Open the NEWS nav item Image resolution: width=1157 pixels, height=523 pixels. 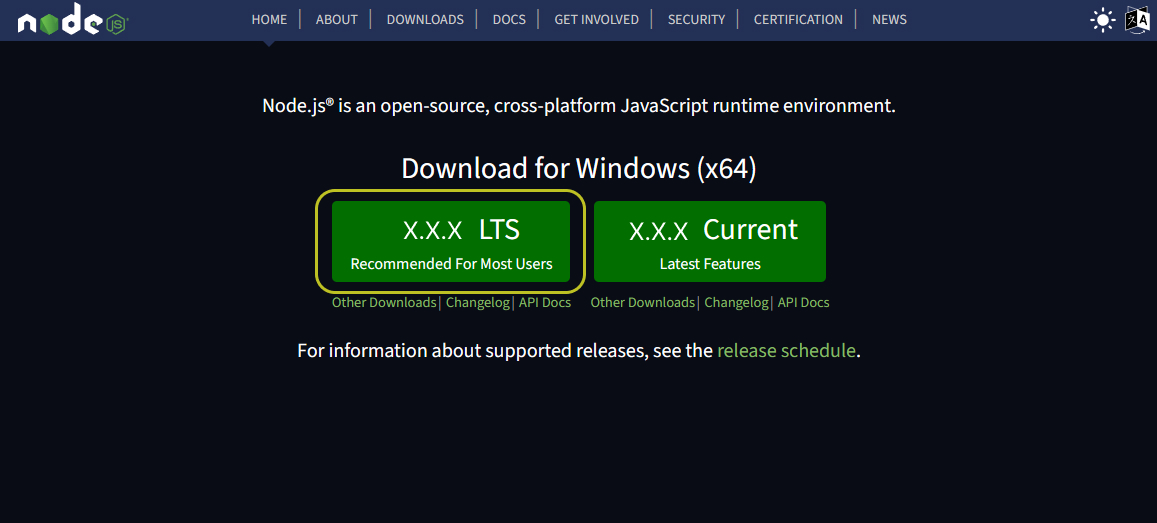click(889, 20)
